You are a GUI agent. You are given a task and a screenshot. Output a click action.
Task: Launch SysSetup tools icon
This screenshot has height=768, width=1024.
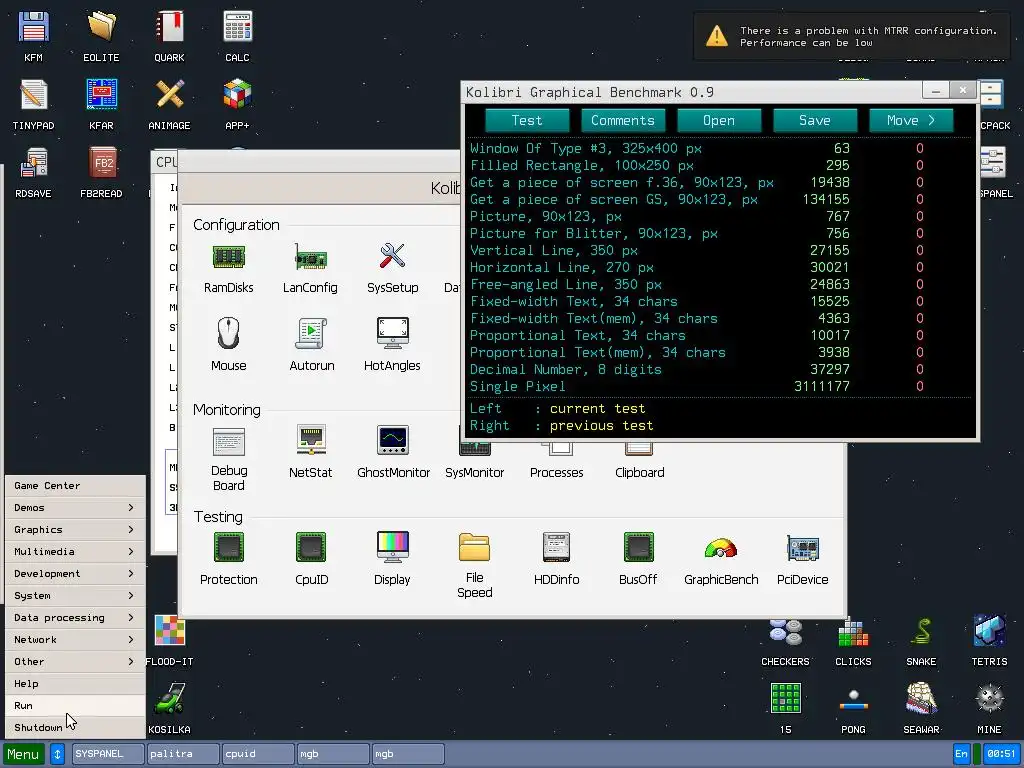point(392,256)
